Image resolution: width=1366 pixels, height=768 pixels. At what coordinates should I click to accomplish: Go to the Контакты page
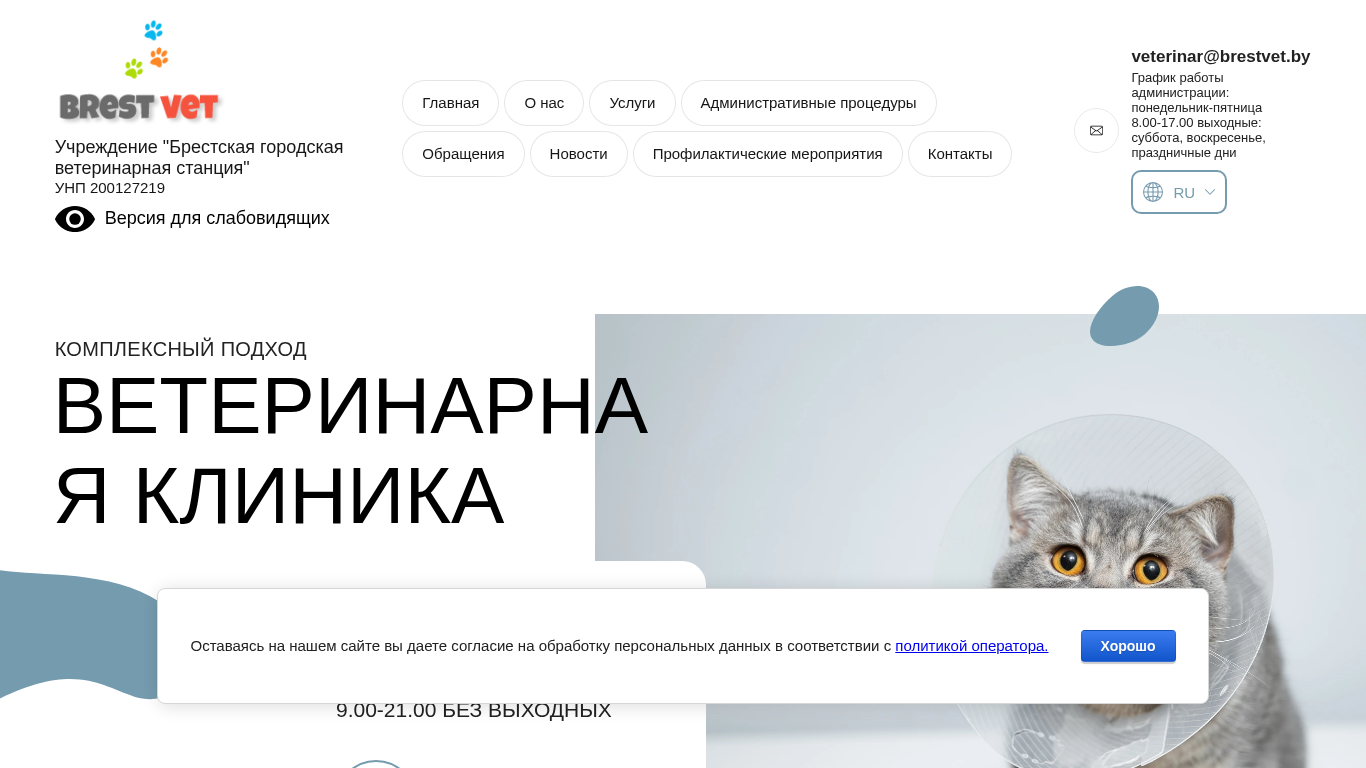coord(960,154)
